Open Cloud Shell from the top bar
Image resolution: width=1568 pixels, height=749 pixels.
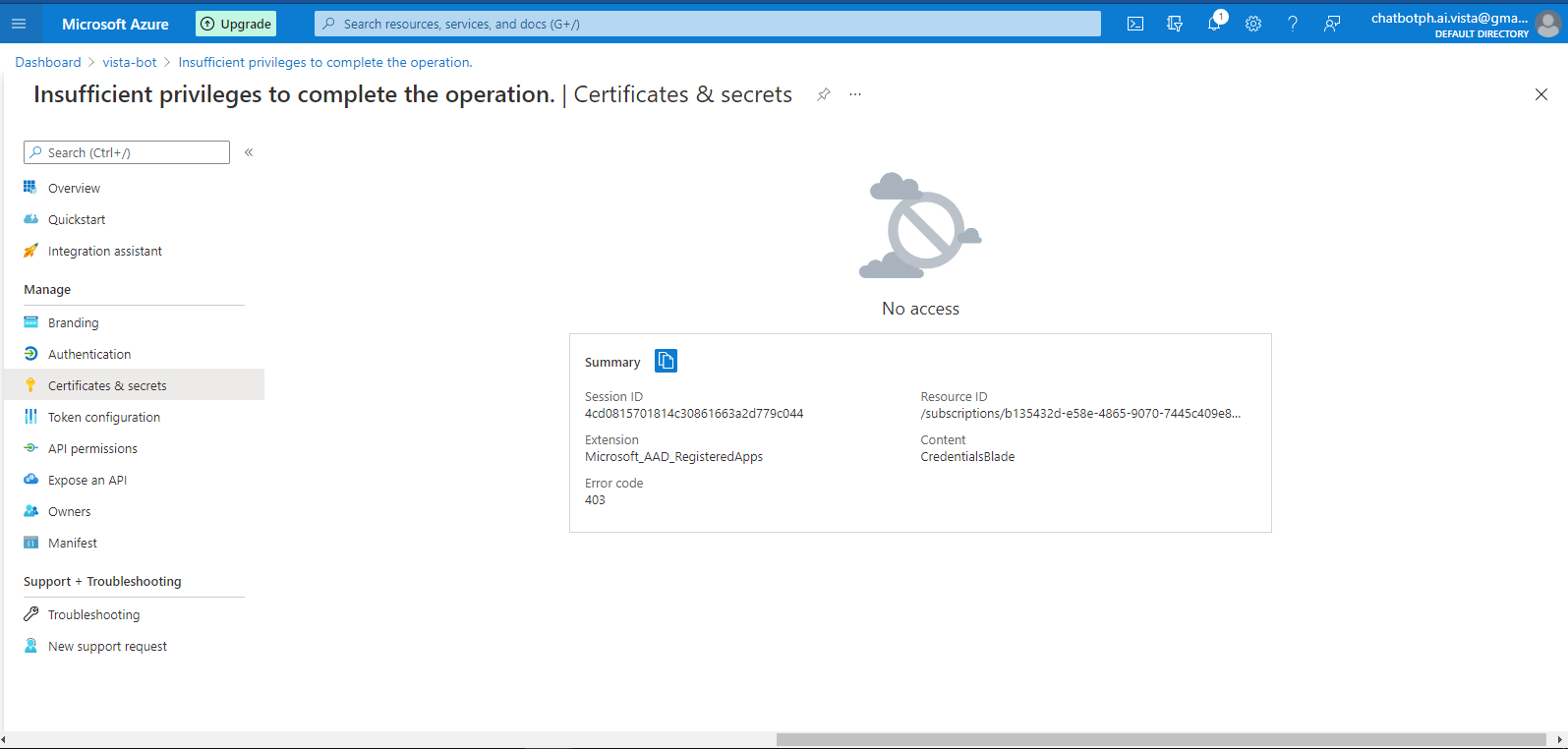(x=1135, y=24)
